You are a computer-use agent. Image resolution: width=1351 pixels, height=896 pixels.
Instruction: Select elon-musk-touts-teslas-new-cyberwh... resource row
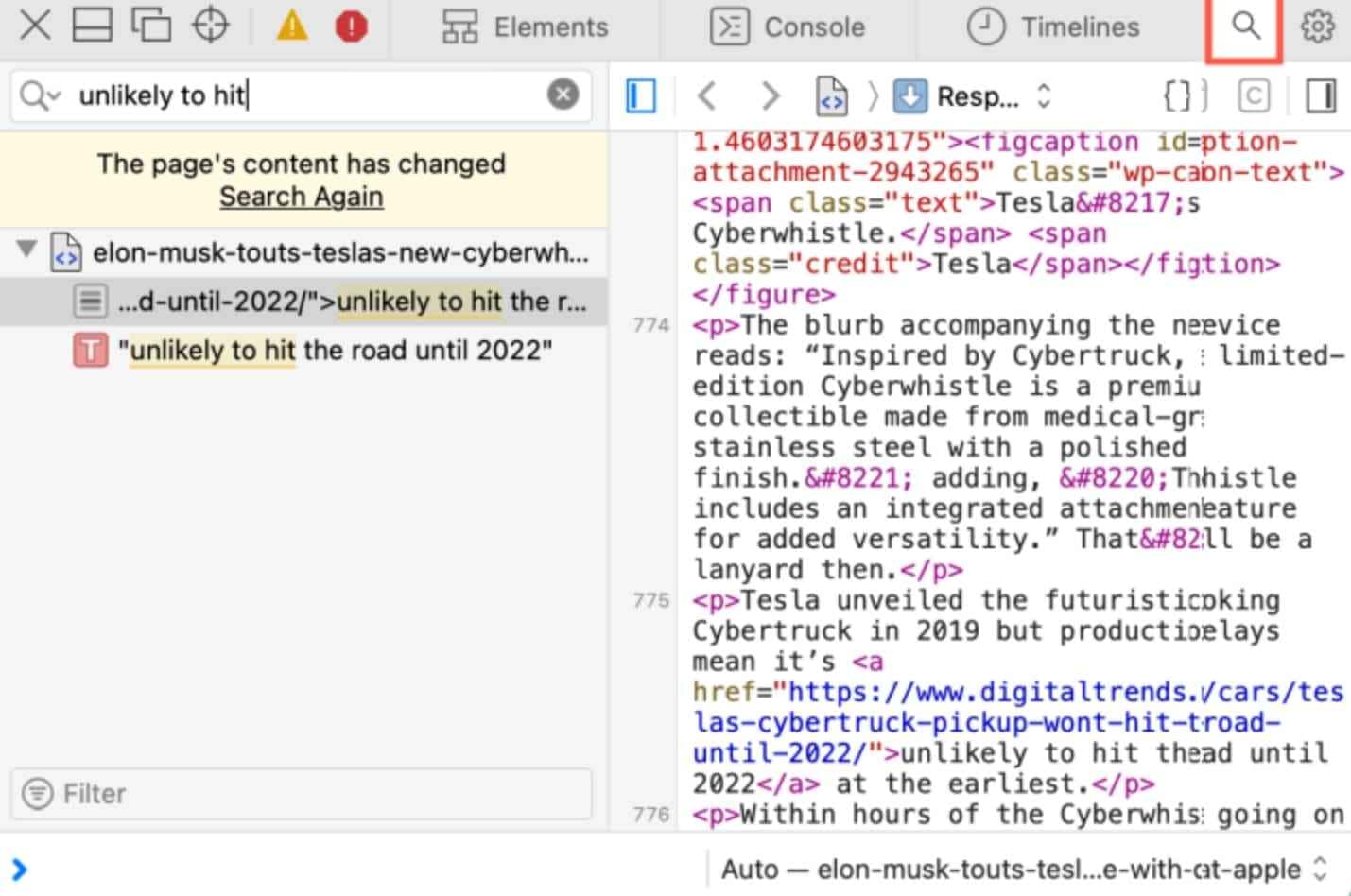[x=303, y=252]
